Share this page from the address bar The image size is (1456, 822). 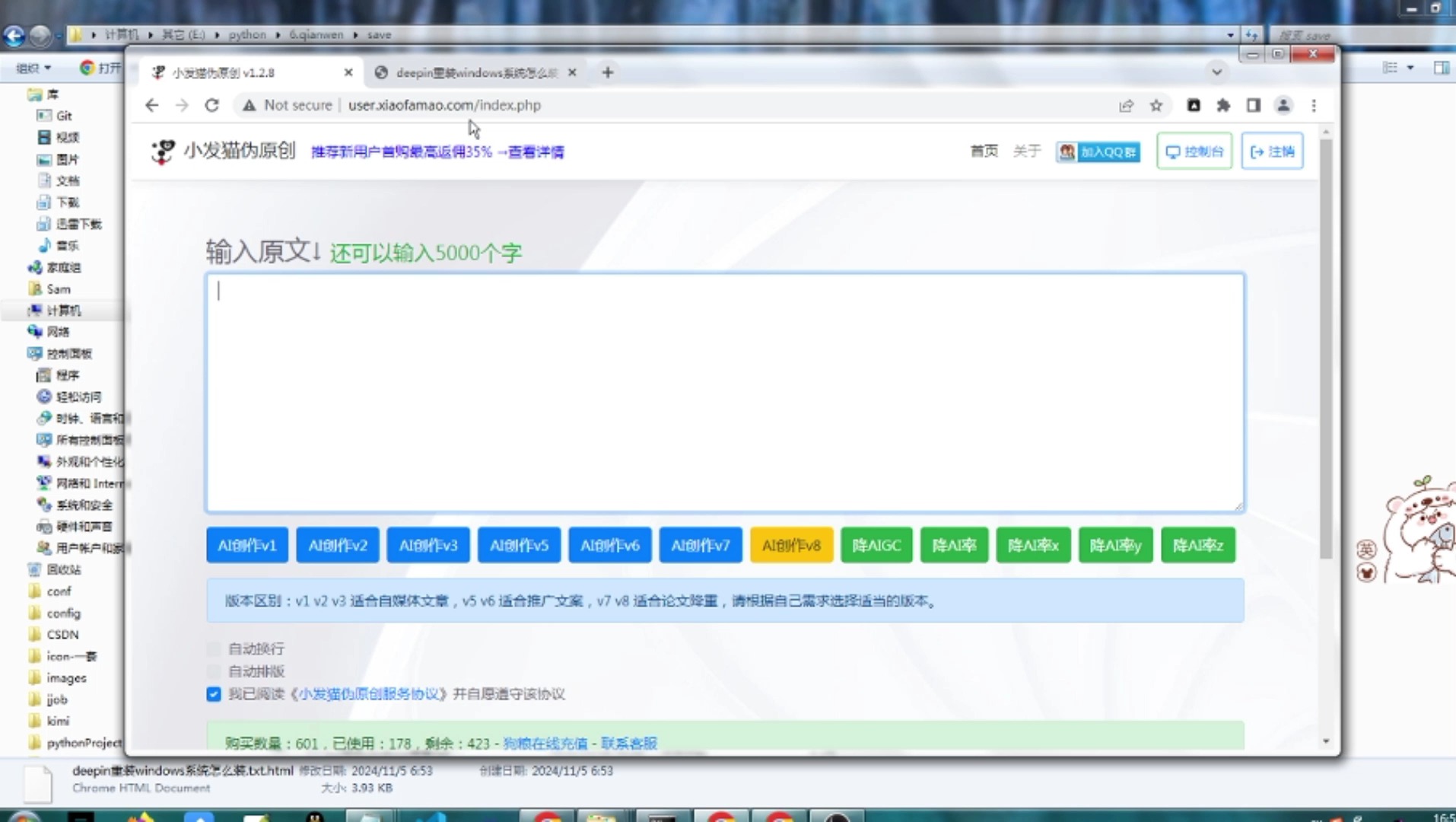point(1126,106)
